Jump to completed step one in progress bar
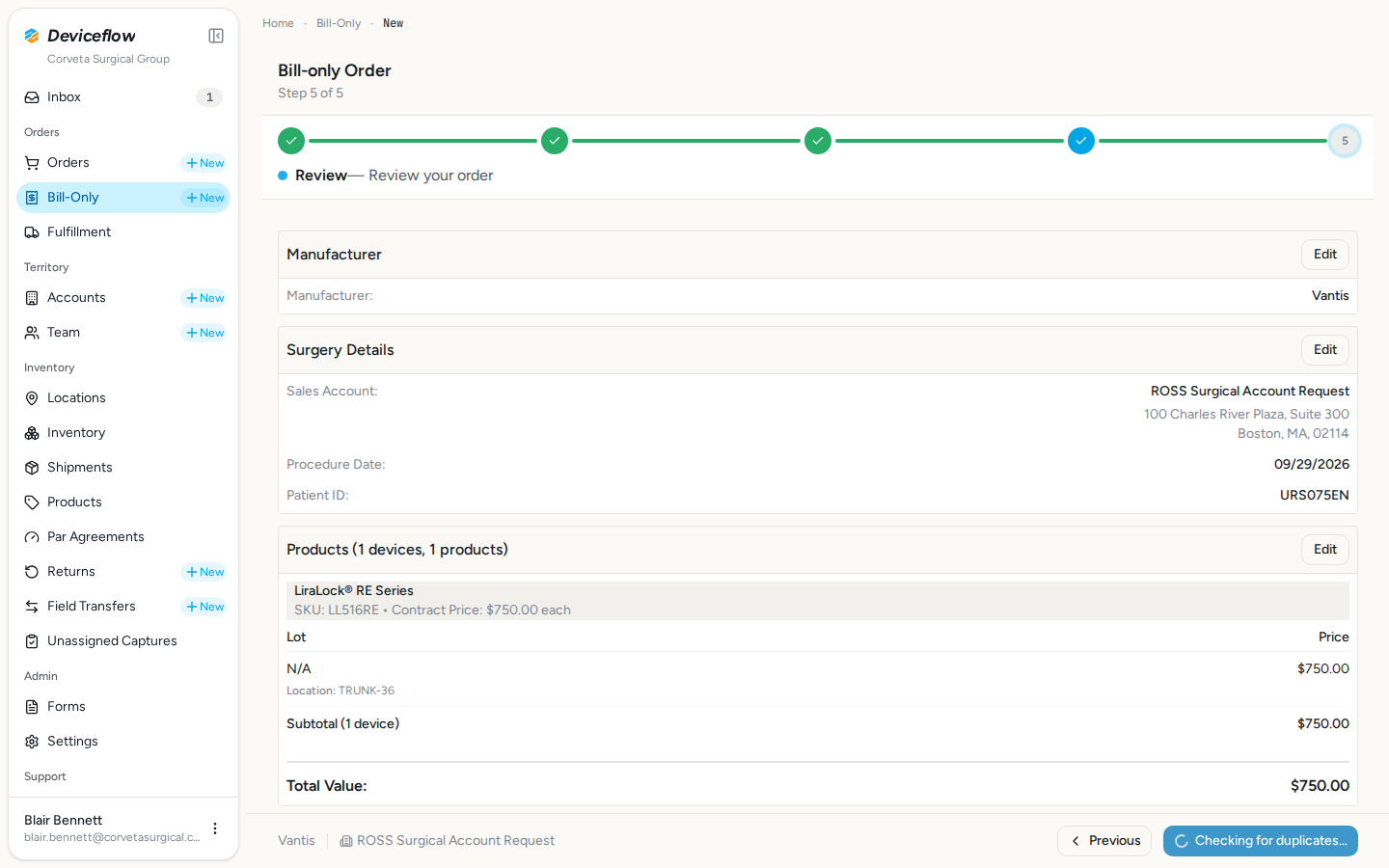The height and width of the screenshot is (868, 1389). coord(291,141)
